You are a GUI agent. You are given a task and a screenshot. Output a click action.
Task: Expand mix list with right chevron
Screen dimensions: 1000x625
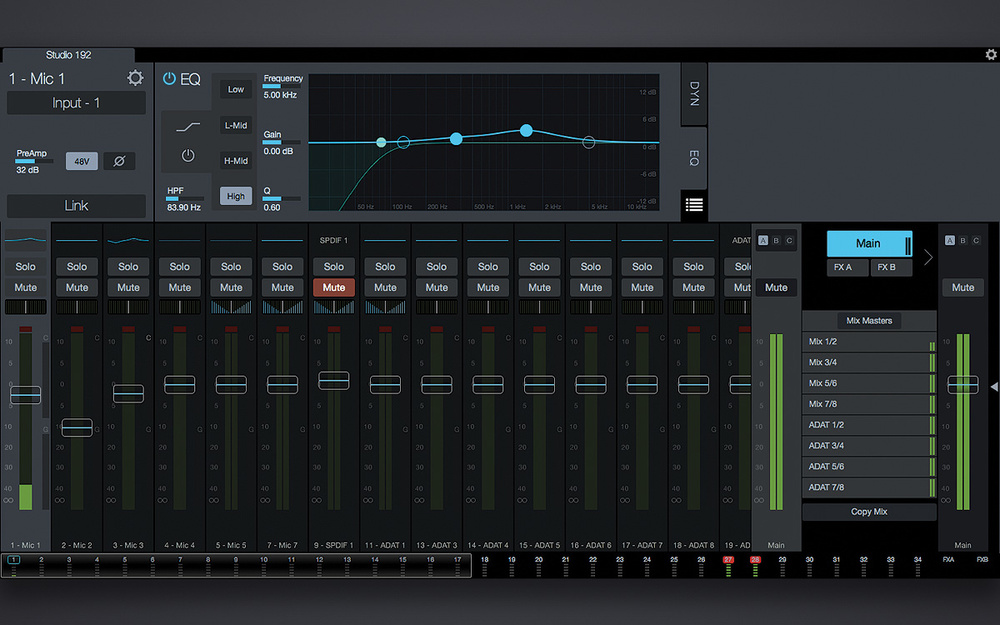pyautogui.click(x=928, y=257)
